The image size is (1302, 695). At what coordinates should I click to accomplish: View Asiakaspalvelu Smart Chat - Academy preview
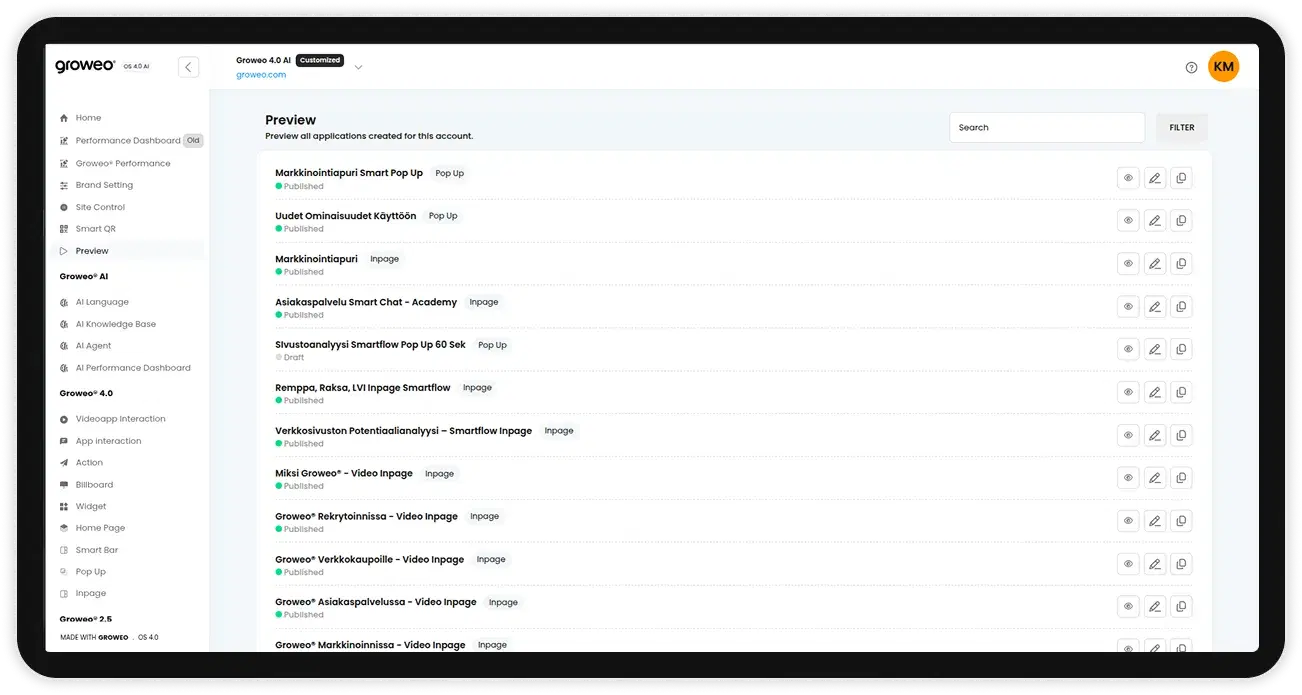coord(1128,307)
